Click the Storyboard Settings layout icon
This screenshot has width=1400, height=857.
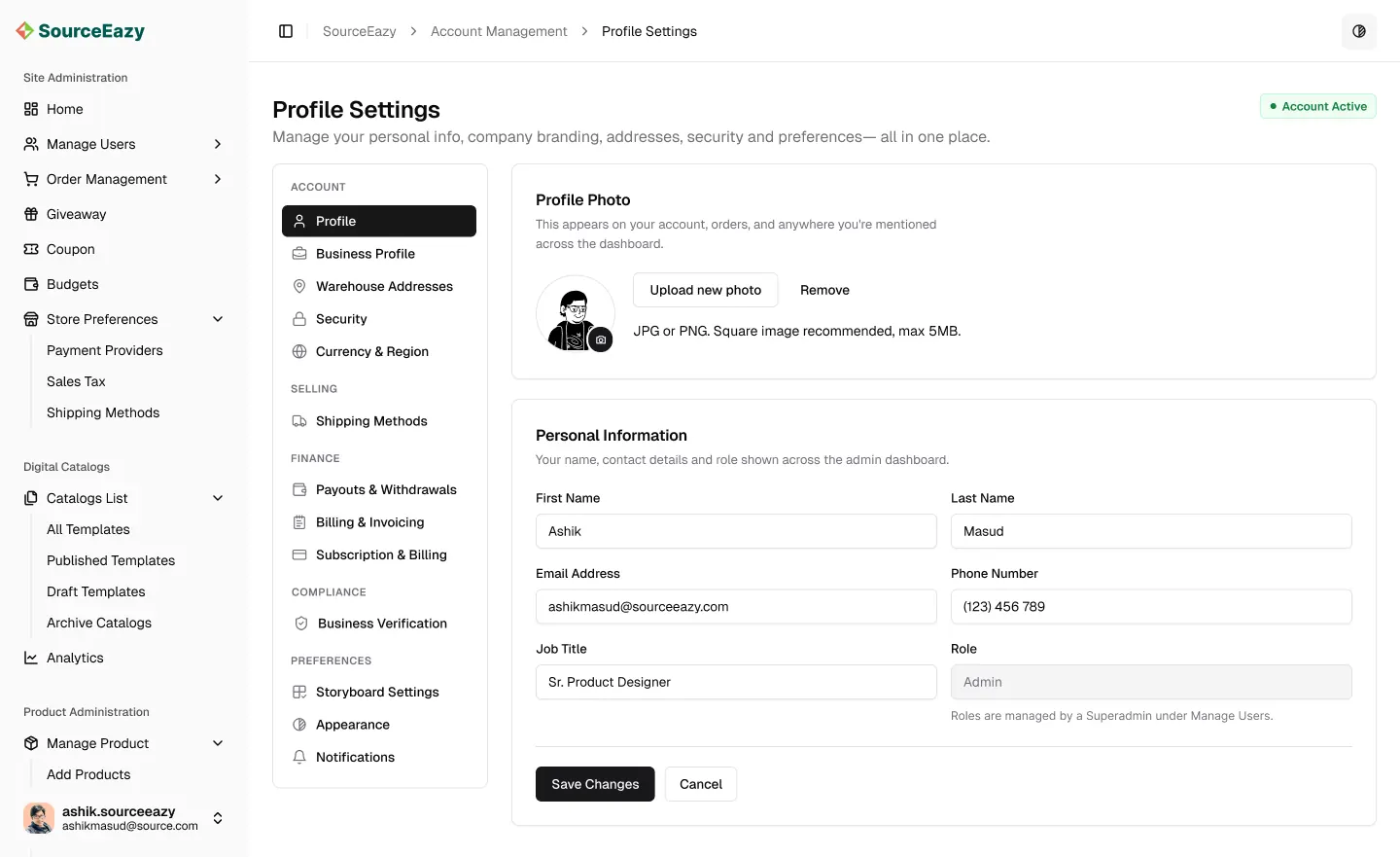pyautogui.click(x=299, y=692)
